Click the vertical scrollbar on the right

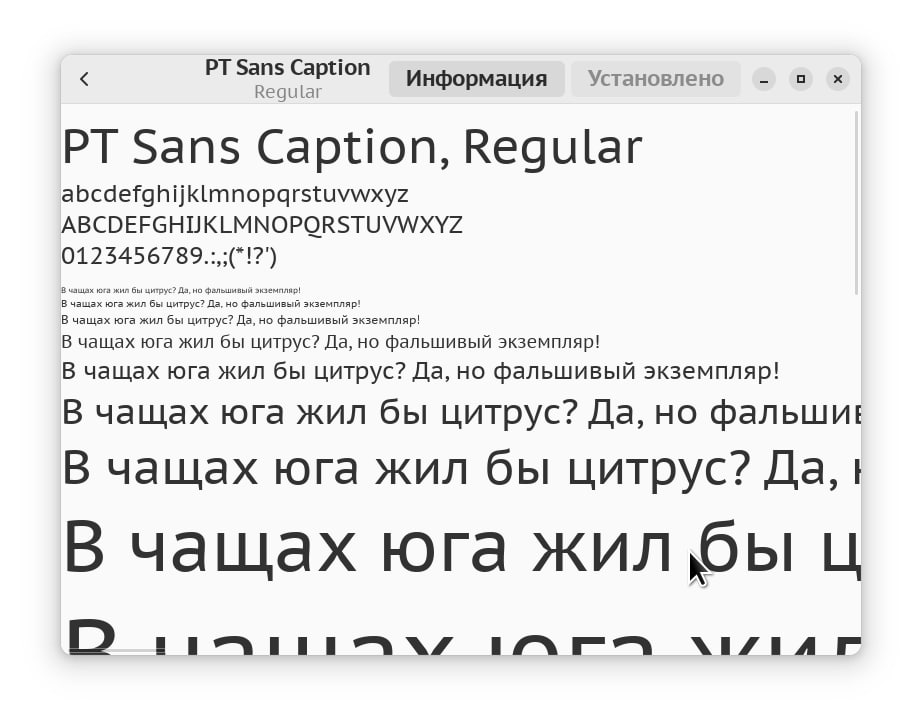(857, 203)
